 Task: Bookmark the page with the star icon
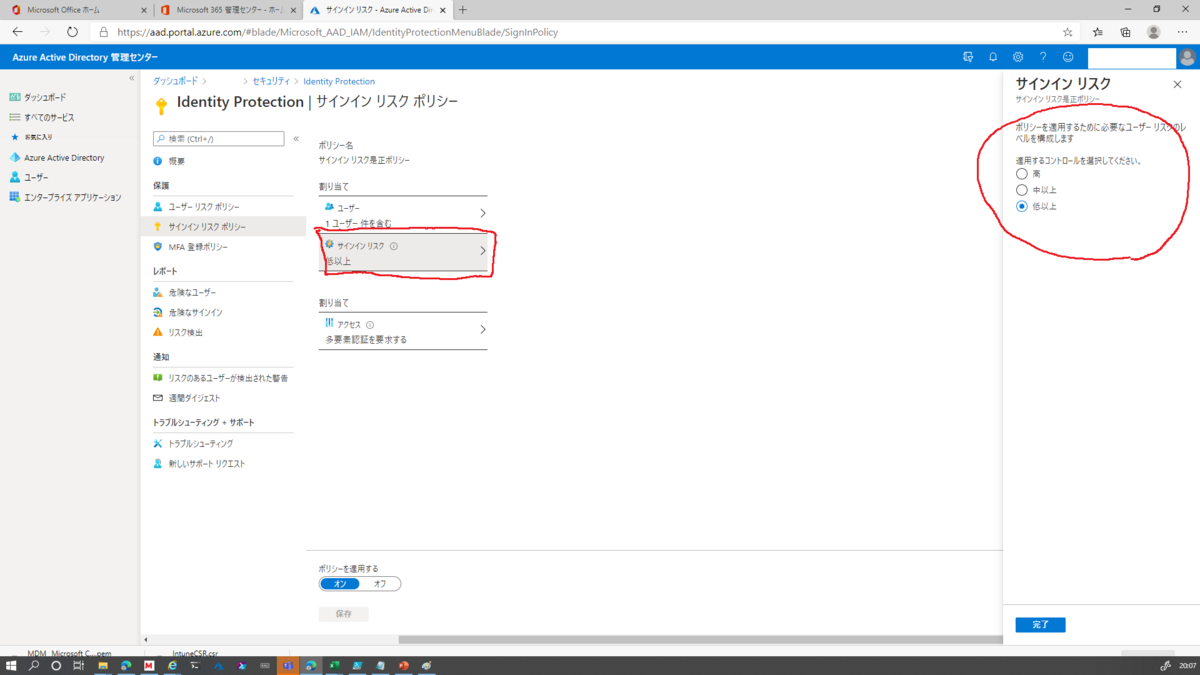[1068, 32]
